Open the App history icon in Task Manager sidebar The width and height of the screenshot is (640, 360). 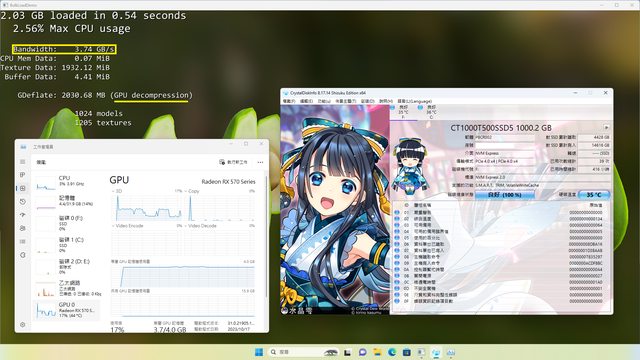coord(23,202)
